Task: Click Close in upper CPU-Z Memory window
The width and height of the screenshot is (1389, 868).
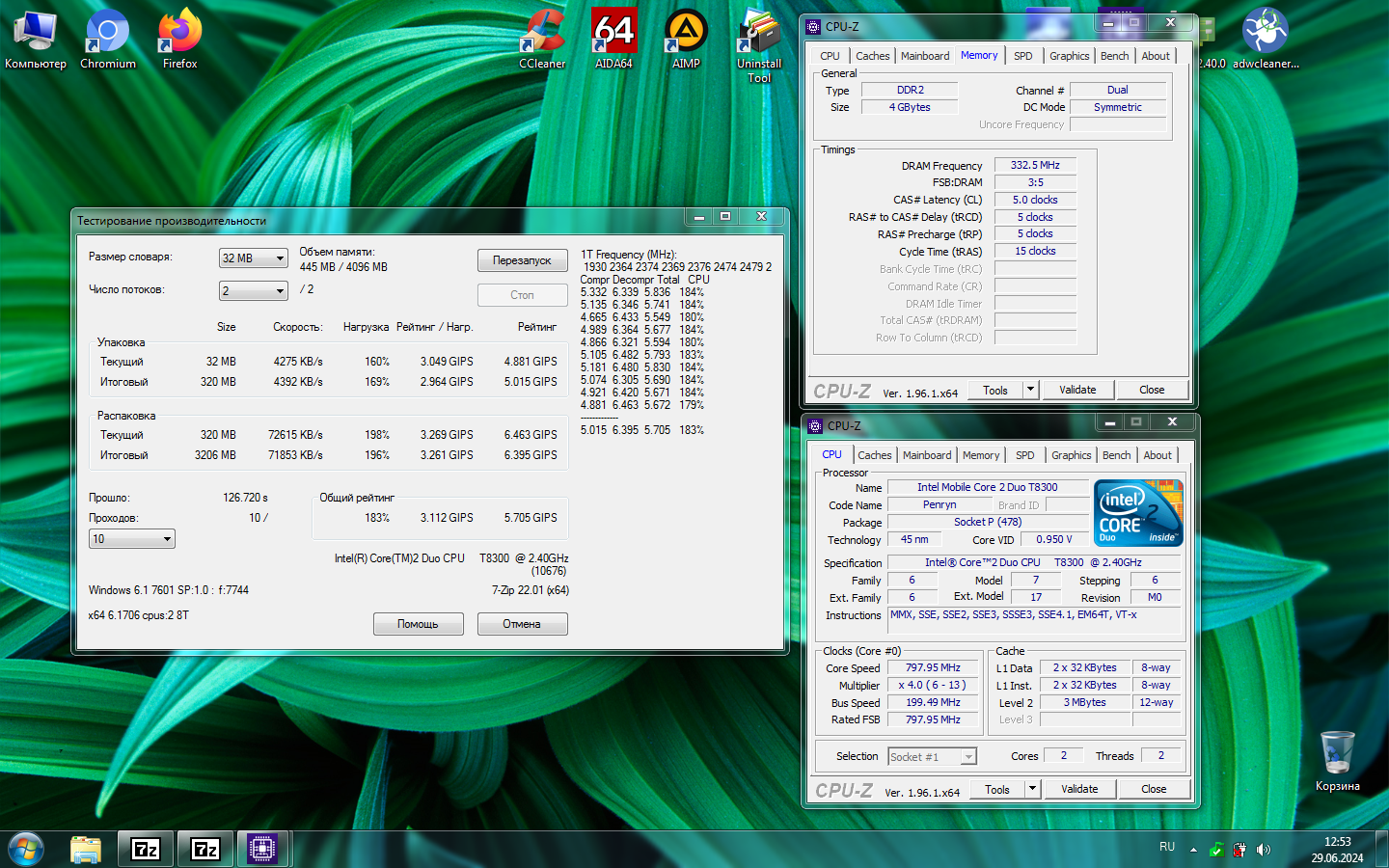Action: click(1152, 390)
